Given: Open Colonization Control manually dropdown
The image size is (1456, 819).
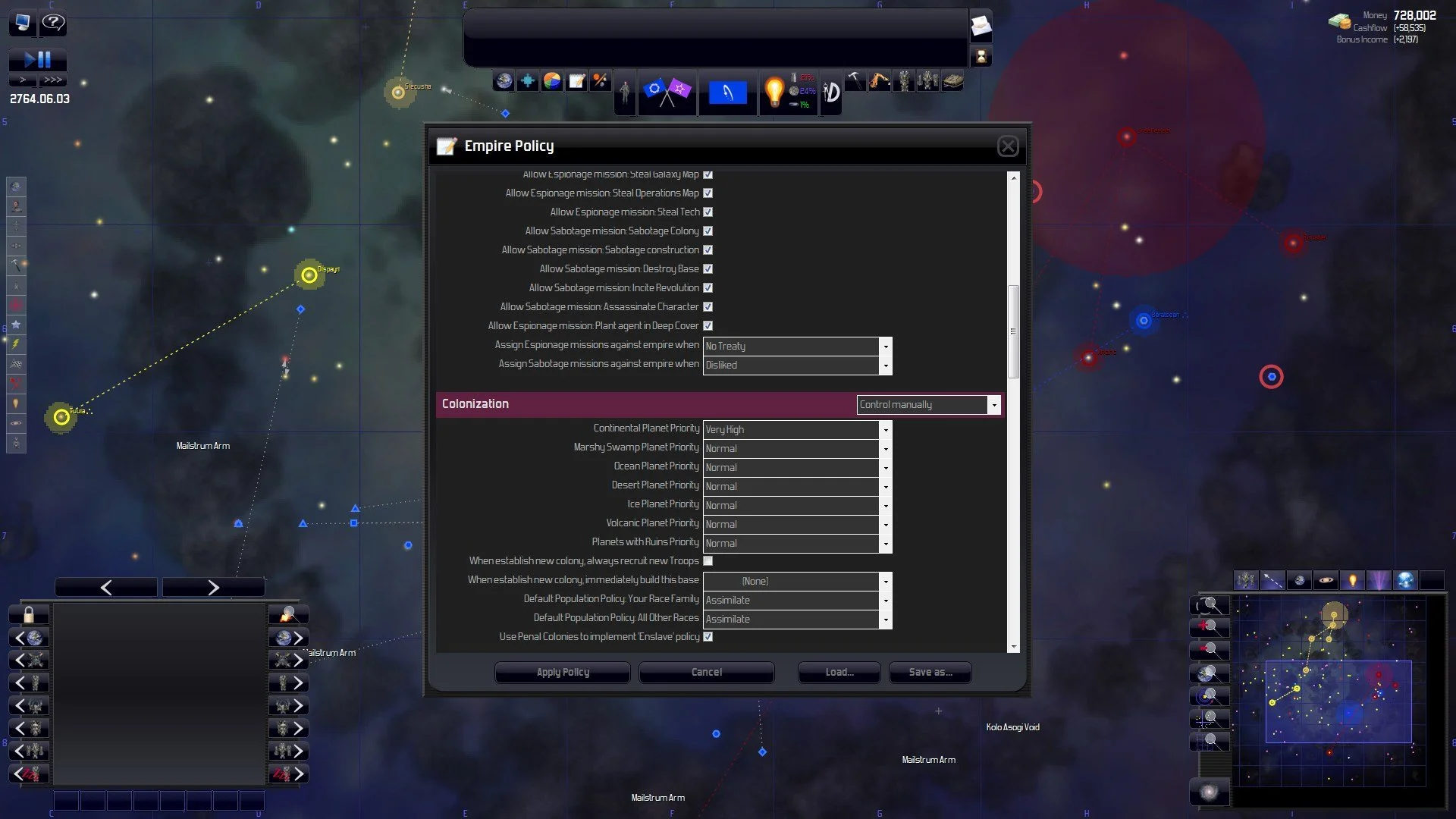Looking at the screenshot, I should (928, 405).
